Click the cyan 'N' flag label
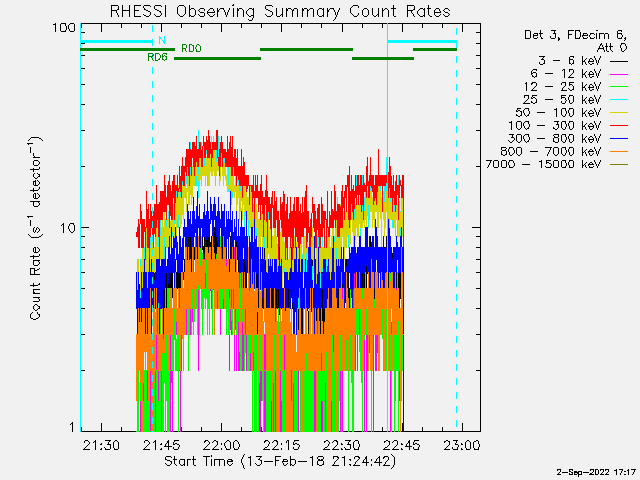Image resolution: width=640 pixels, height=480 pixels. click(162, 40)
